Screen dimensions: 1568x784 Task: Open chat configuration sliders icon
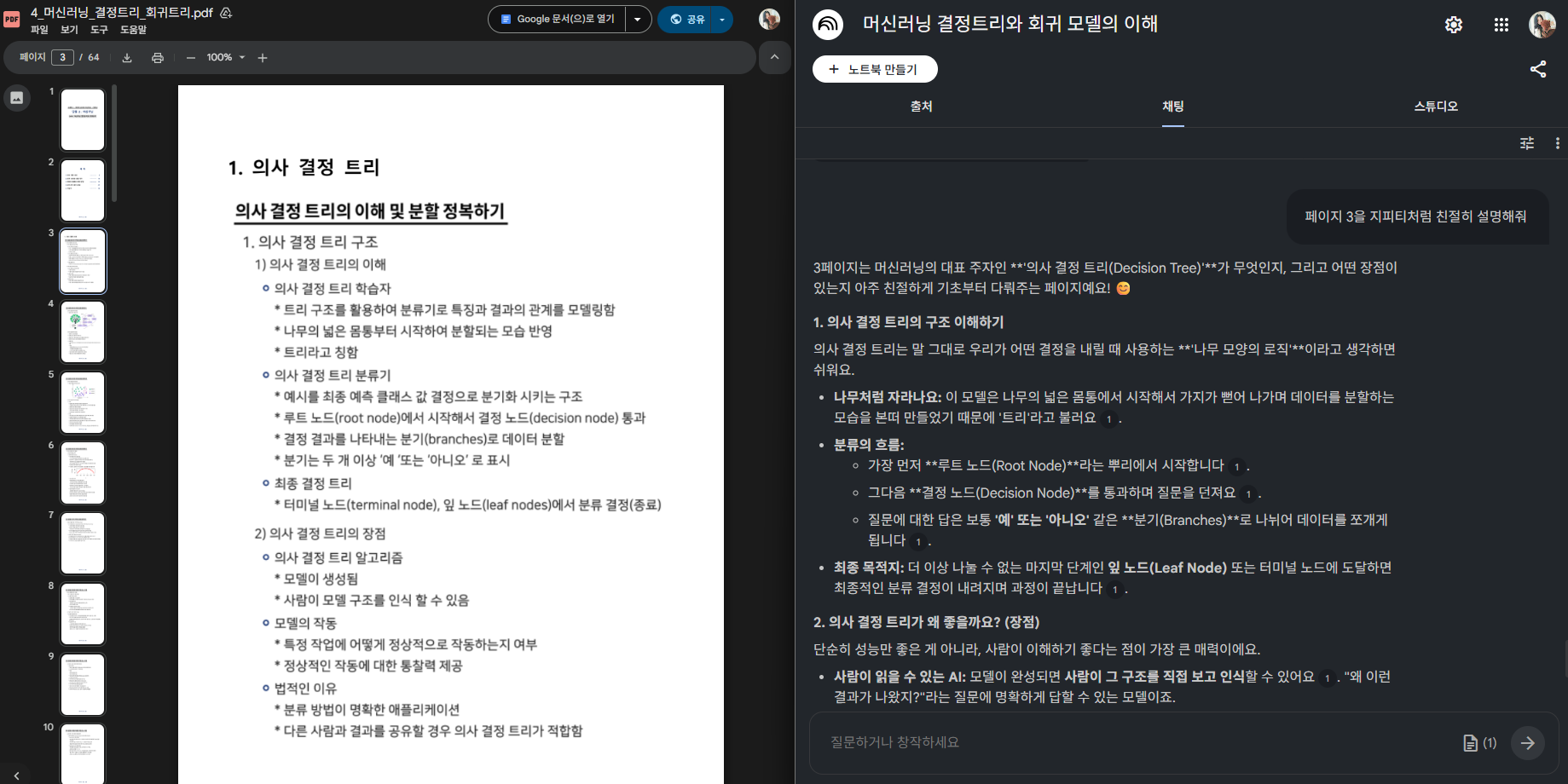pos(1527,143)
